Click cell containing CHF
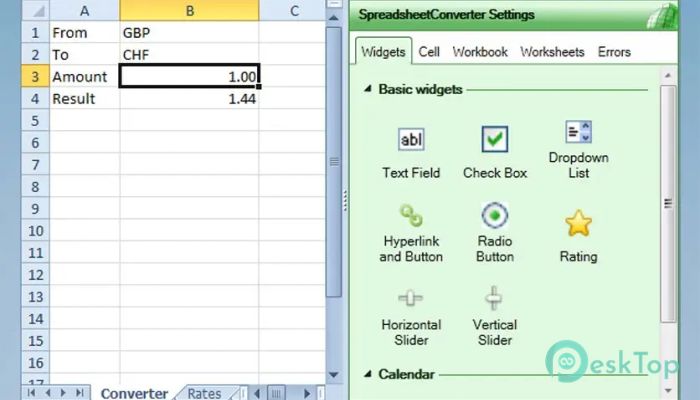700x400 pixels. (189, 54)
